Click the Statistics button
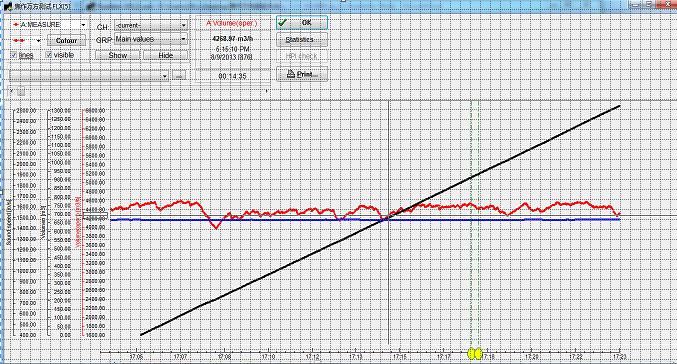Viewport: 677px width, 364px height. point(302,40)
